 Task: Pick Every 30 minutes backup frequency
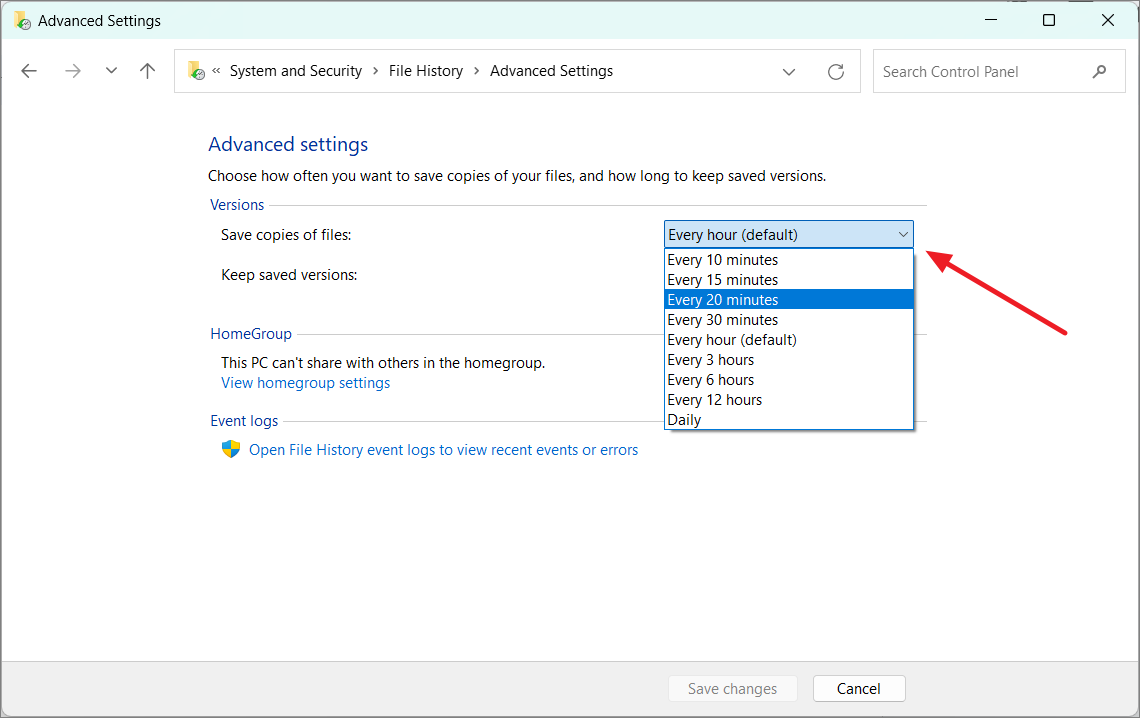tap(723, 320)
